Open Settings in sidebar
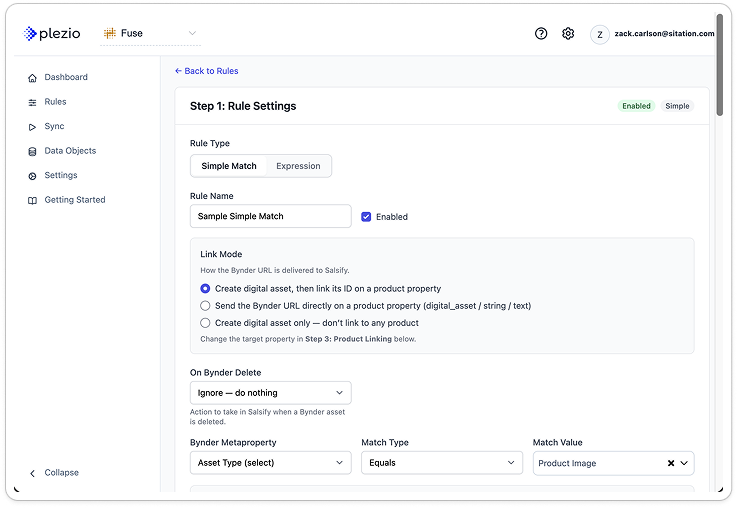The image size is (738, 508). pyautogui.click(x=61, y=175)
